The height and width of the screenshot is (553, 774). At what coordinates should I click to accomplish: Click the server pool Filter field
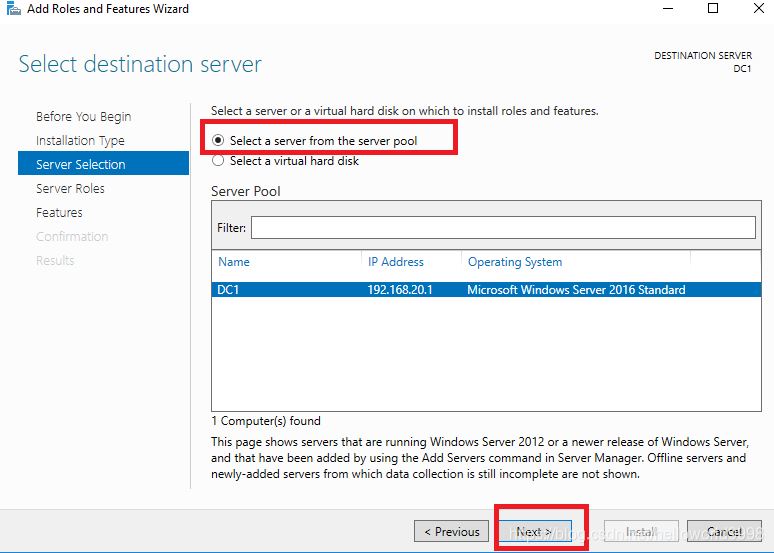tap(503, 228)
